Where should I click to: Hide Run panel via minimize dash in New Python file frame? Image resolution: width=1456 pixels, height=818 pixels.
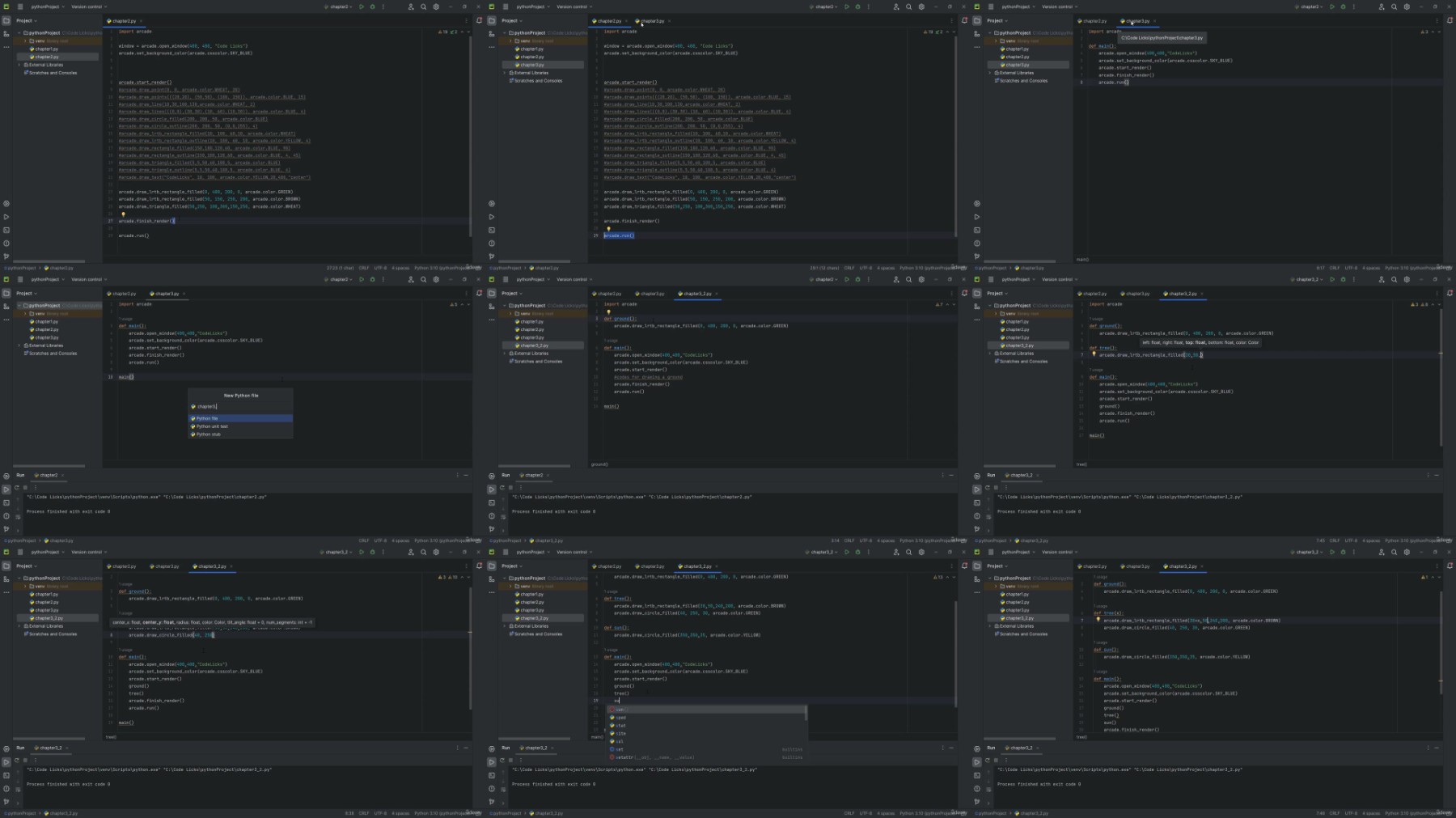[466, 475]
